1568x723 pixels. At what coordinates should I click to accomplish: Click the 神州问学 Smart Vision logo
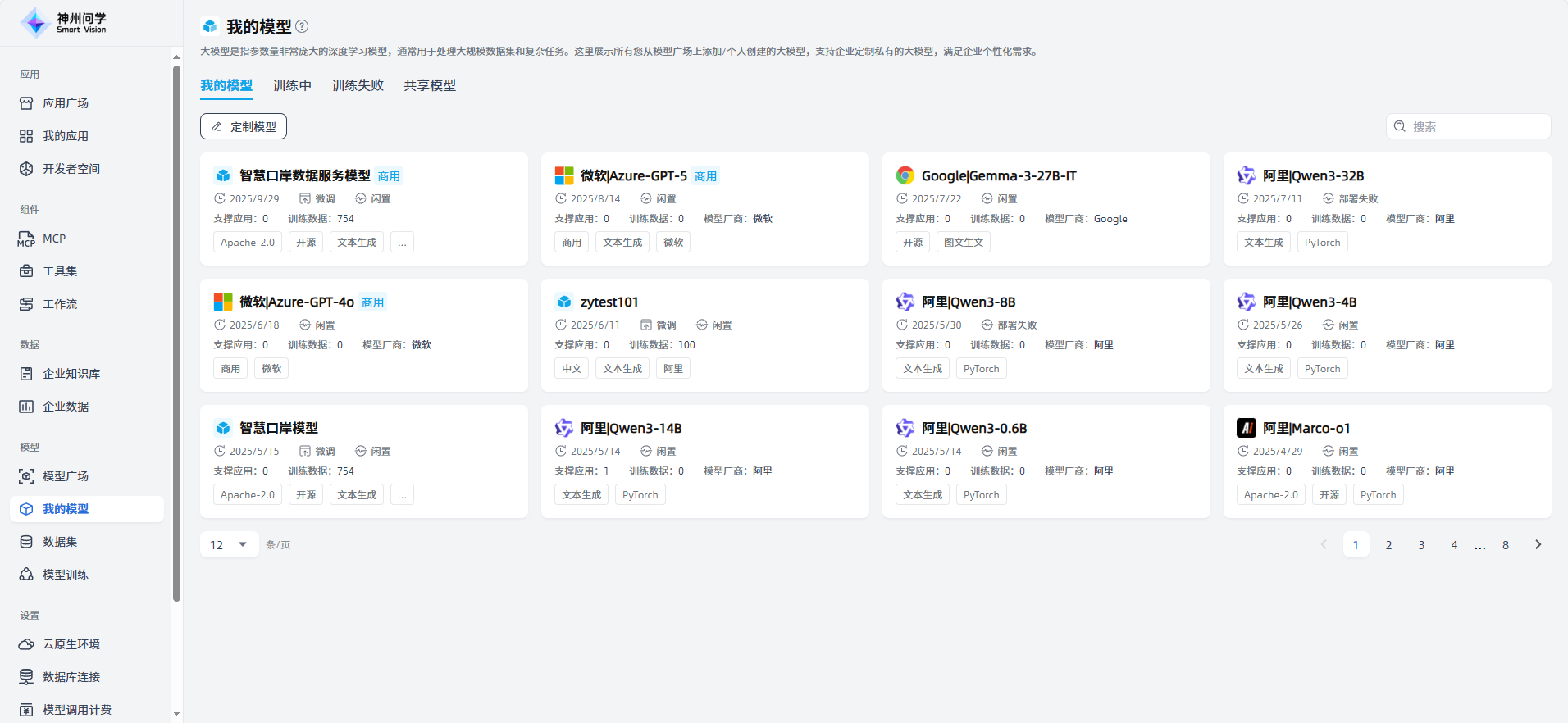click(x=64, y=23)
